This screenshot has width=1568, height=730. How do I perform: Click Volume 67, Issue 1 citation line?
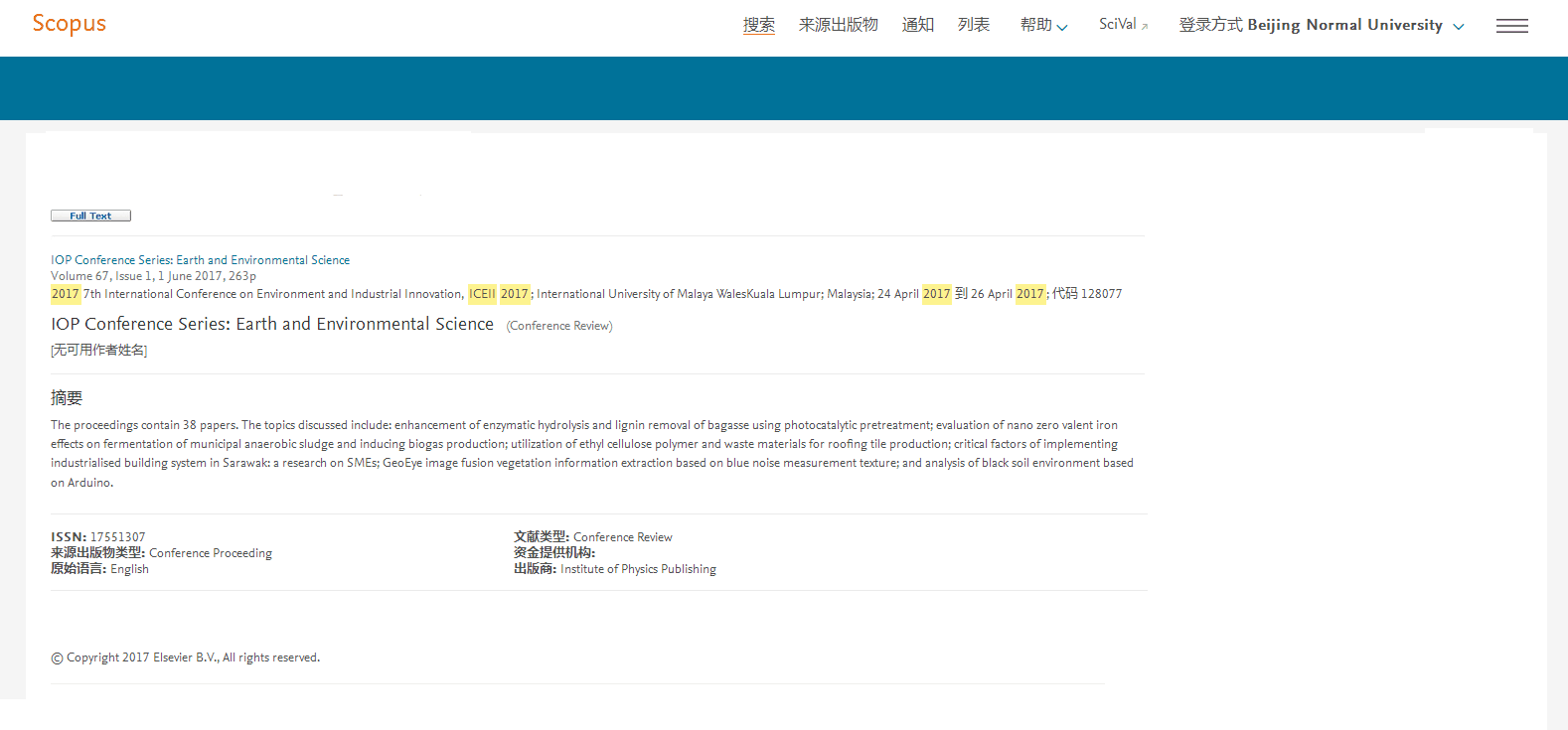[x=153, y=276]
